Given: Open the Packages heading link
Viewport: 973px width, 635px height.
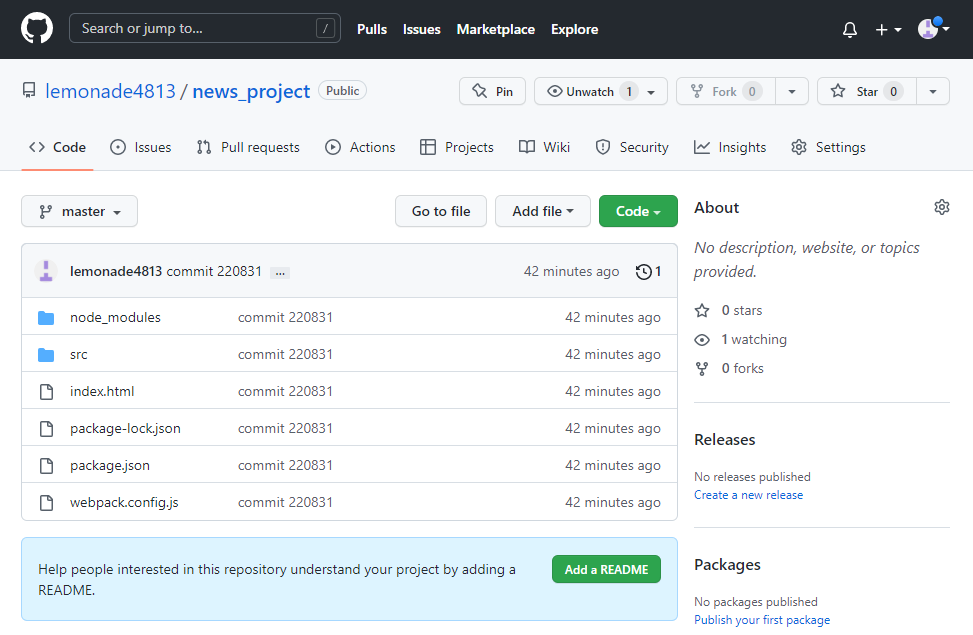Looking at the screenshot, I should [x=727, y=565].
